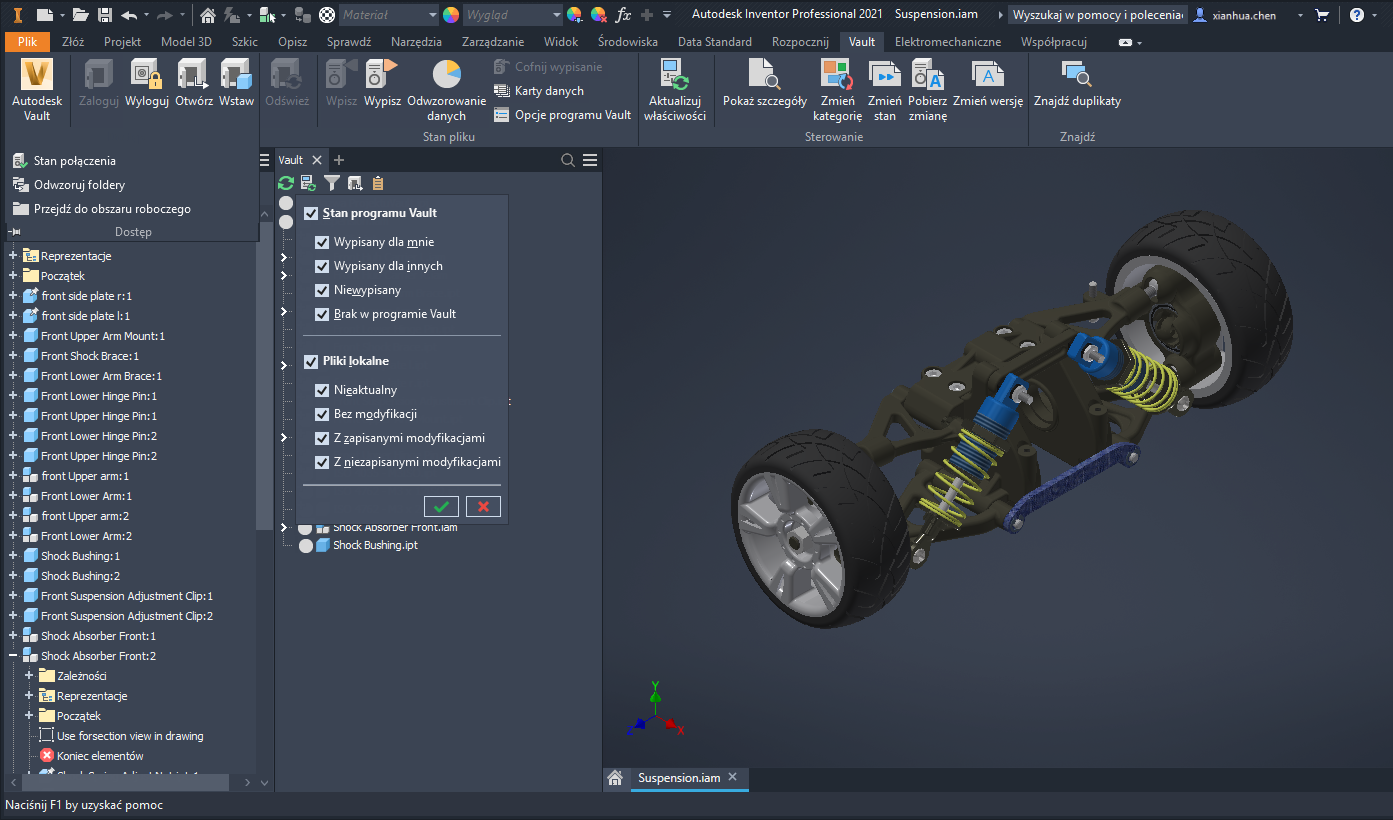Close the Vault panel tab

point(316,160)
